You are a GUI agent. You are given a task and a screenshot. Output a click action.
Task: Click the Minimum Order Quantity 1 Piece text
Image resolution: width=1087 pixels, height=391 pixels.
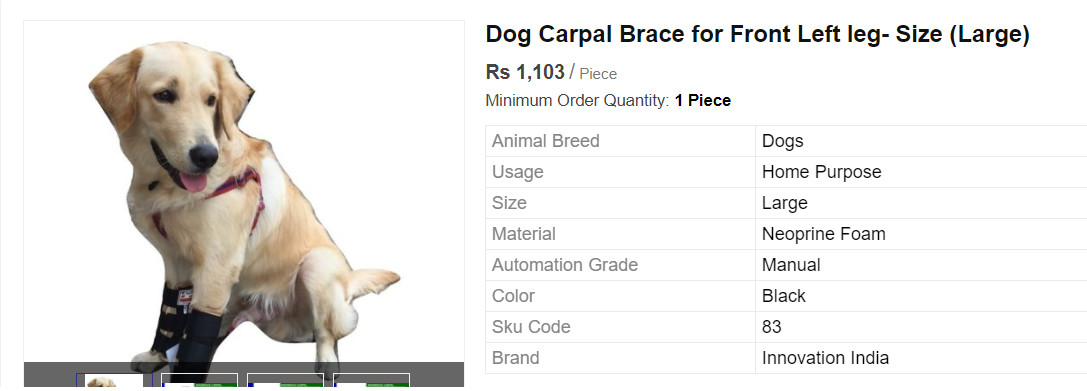coord(608,101)
